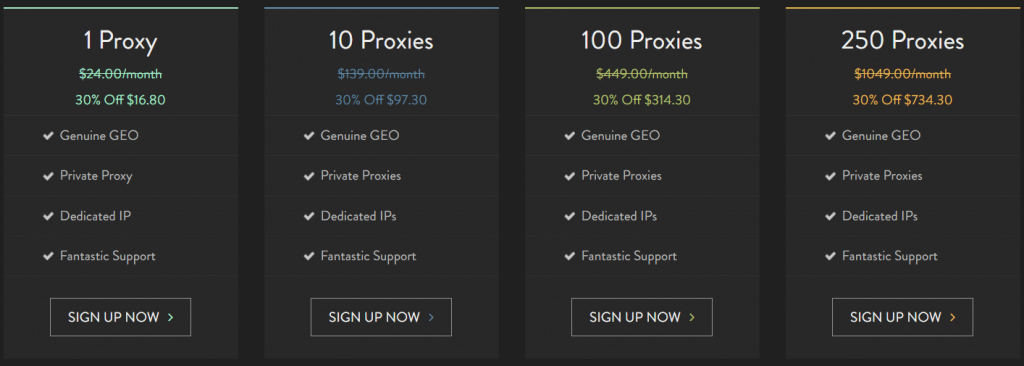Viewport: 1024px width, 366px height.
Task: Click checkmark beside Dedicated IPs in 250 Proxies plan
Action: pyautogui.click(x=829, y=216)
